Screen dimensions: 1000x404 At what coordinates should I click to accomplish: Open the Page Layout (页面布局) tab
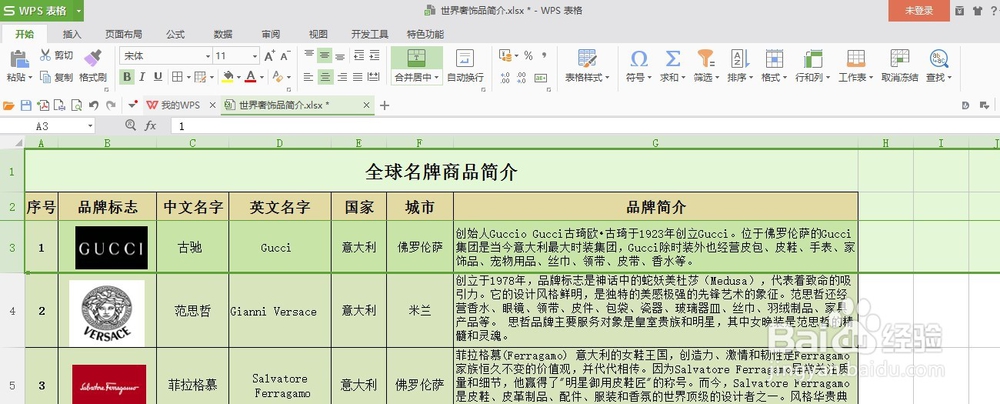124,34
